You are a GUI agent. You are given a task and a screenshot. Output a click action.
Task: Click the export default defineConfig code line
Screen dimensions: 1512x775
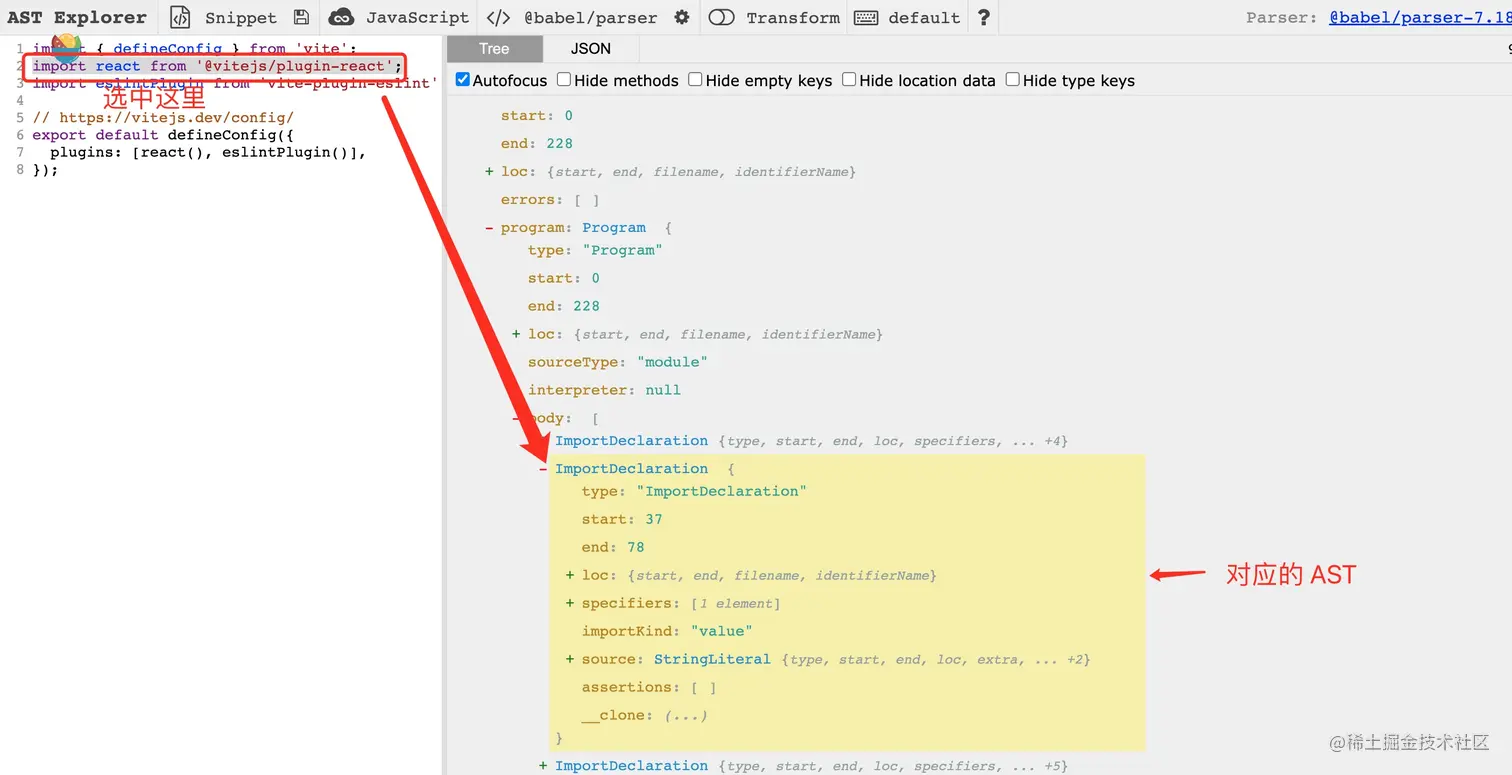click(162, 135)
